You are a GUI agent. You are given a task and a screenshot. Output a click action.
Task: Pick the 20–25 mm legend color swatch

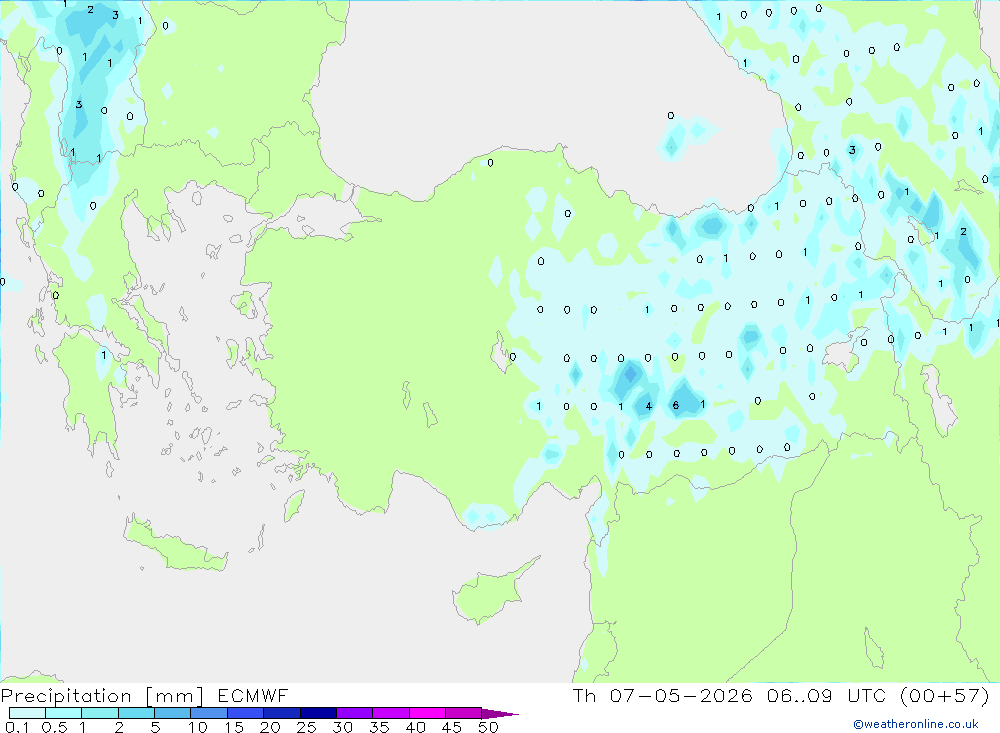click(281, 713)
